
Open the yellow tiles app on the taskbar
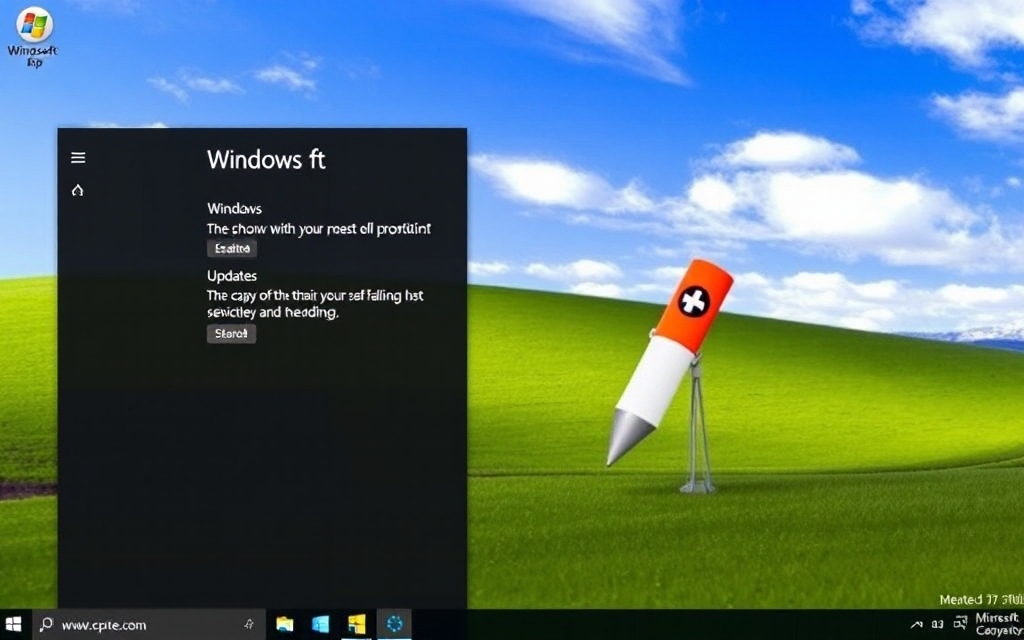point(357,624)
